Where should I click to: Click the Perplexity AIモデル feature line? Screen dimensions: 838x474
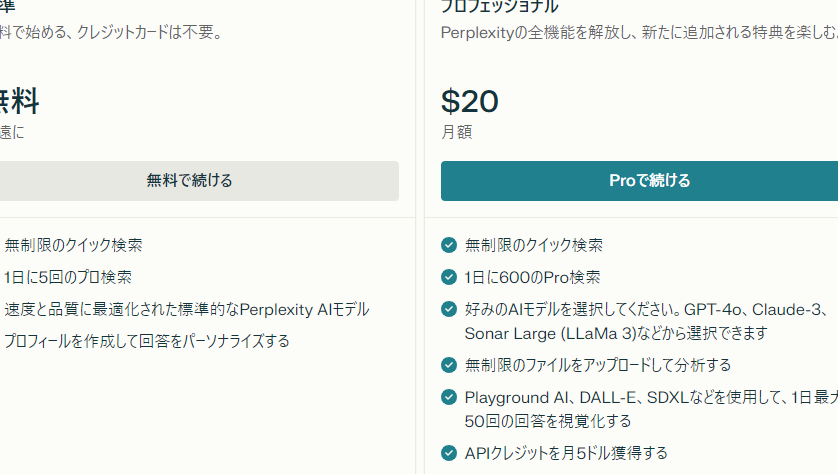(x=187, y=309)
